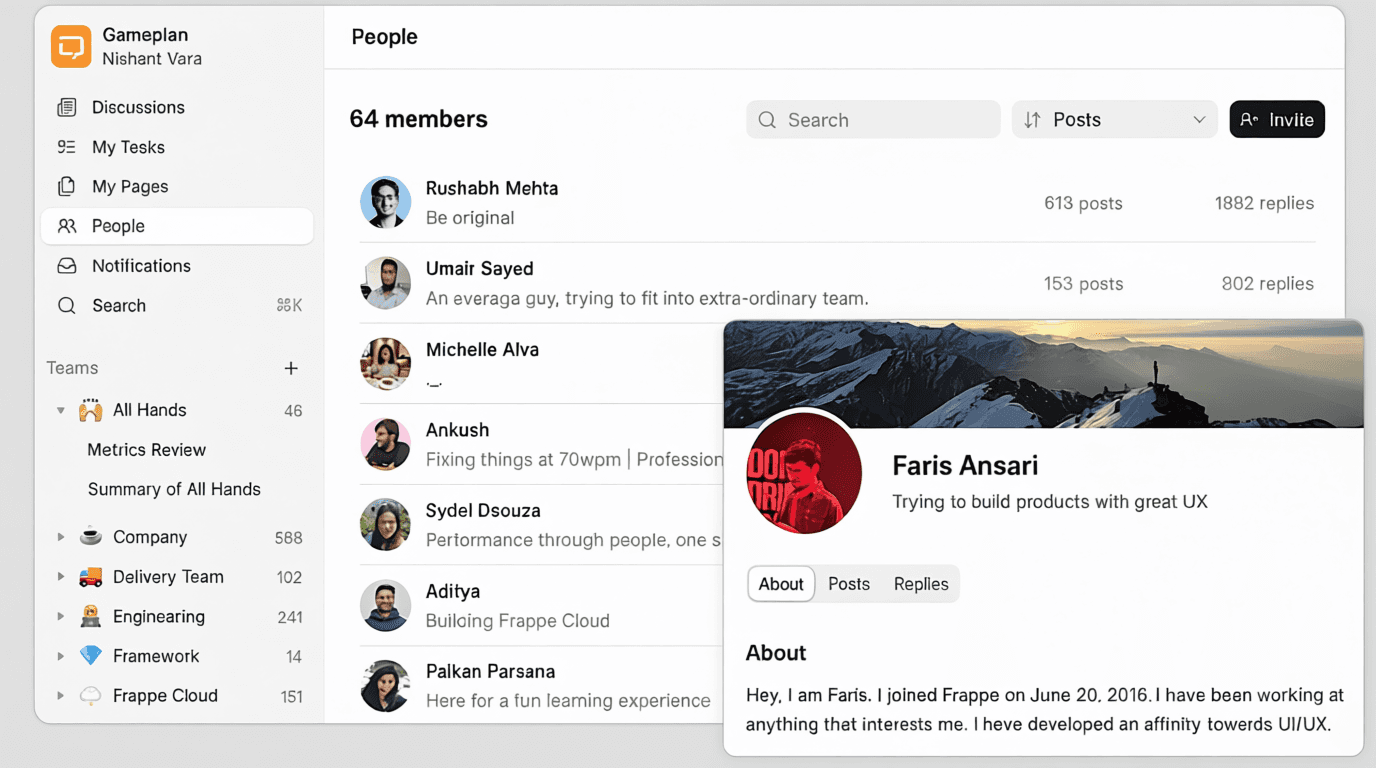Click the members Search input field
This screenshot has width=1376, height=768.
click(873, 120)
